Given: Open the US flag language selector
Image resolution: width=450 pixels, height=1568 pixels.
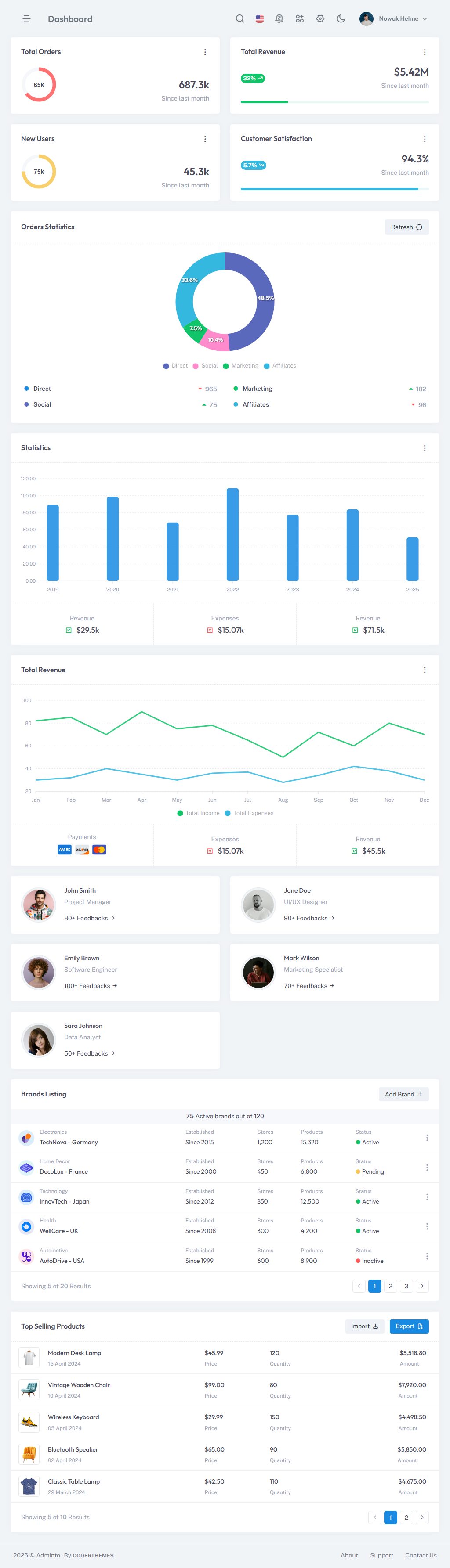Looking at the screenshot, I should (x=259, y=19).
